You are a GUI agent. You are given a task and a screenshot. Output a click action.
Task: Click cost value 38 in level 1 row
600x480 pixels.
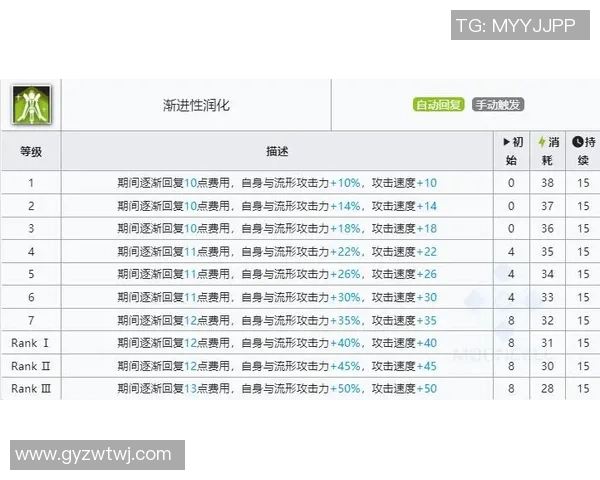pyautogui.click(x=547, y=183)
